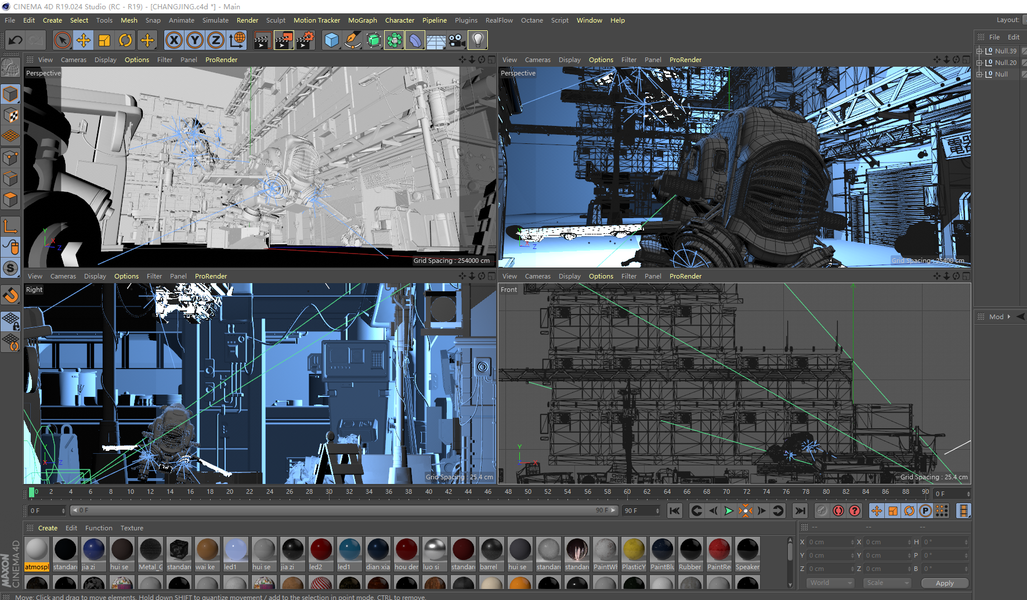Click the Bend deformer icon
Viewport: 1027px width, 600px height.
[415, 41]
